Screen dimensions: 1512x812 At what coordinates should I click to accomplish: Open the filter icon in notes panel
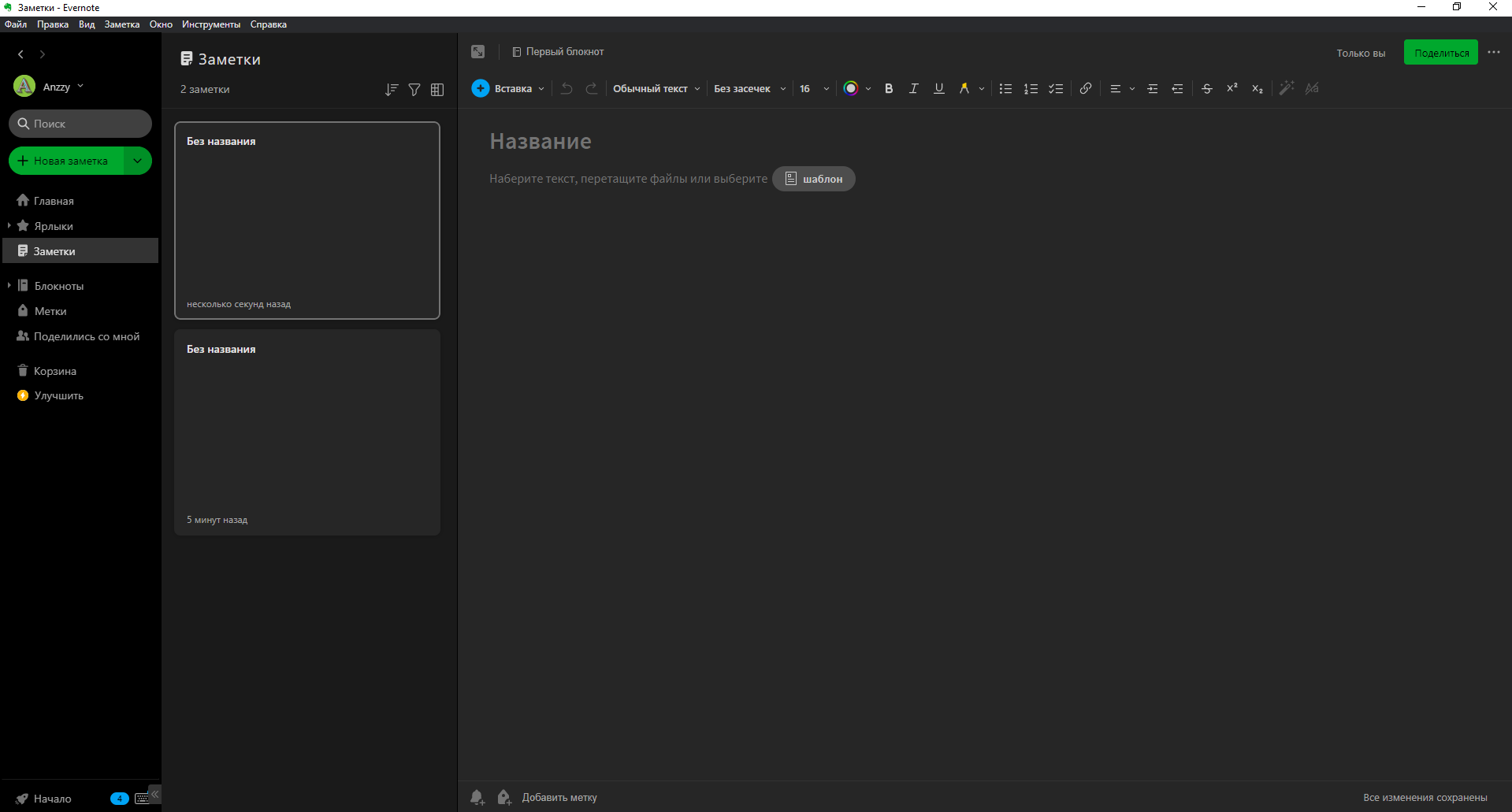[x=414, y=89]
